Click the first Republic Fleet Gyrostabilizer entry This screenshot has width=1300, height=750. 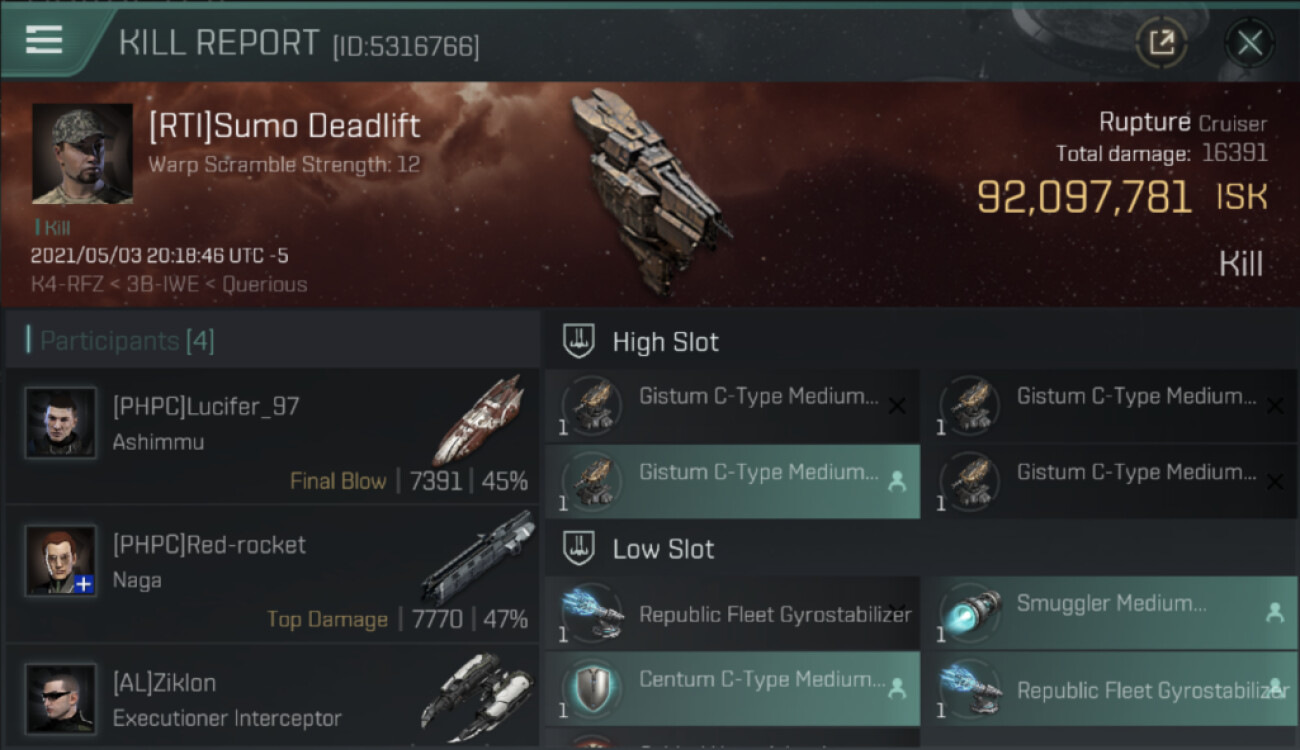pos(732,613)
